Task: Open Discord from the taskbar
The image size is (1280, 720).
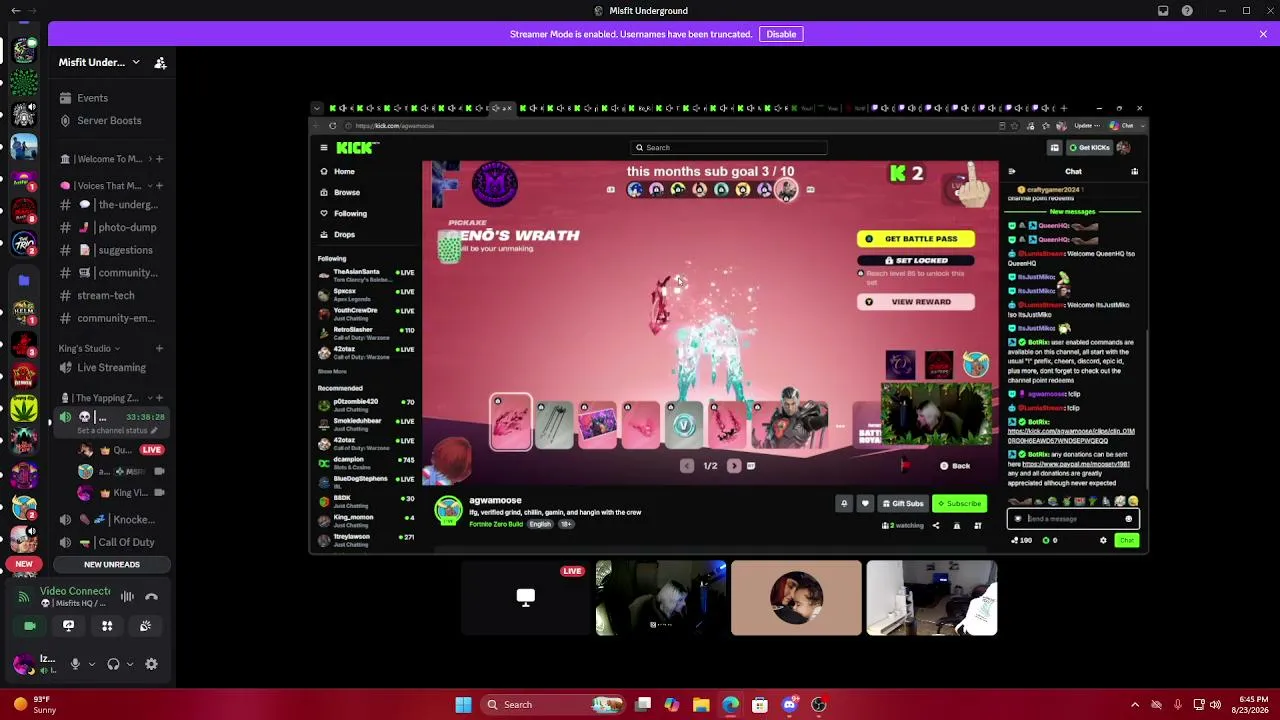Action: point(789,705)
